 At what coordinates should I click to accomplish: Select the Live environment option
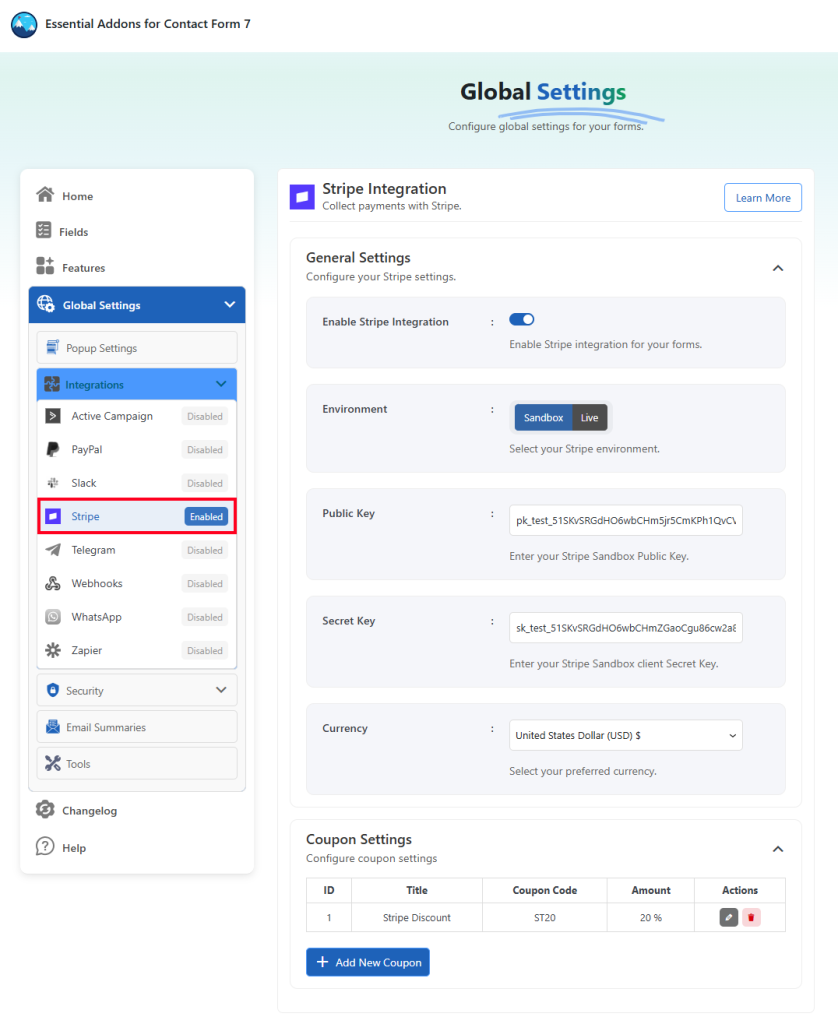click(590, 418)
